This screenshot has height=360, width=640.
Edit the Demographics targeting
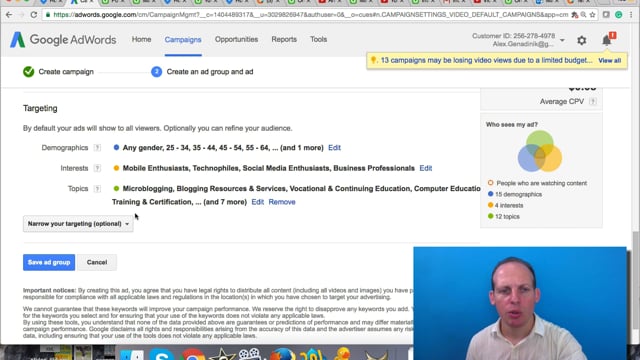(334, 148)
